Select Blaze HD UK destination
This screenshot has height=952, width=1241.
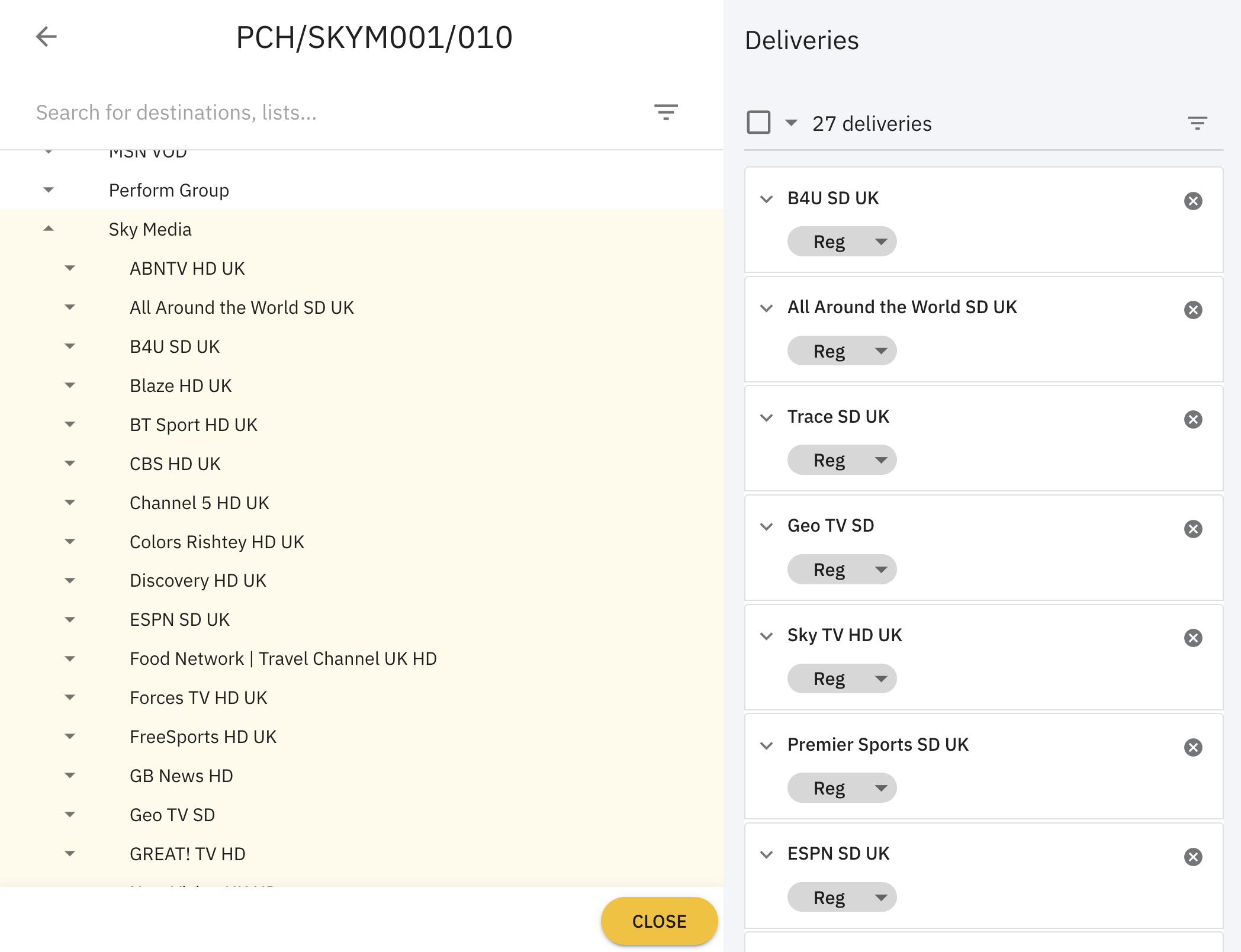point(181,385)
